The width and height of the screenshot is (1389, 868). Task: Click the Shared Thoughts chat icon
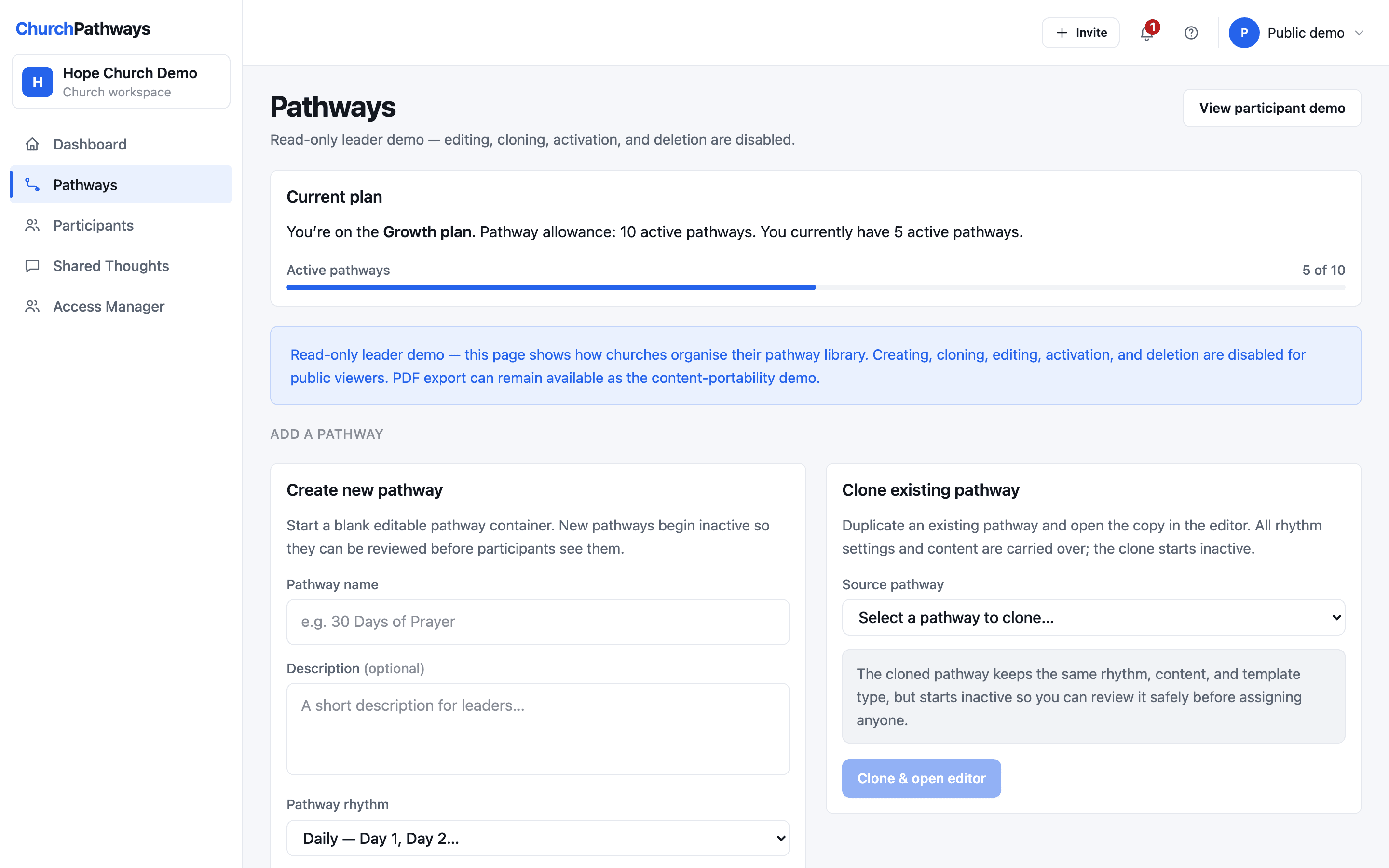point(32,266)
